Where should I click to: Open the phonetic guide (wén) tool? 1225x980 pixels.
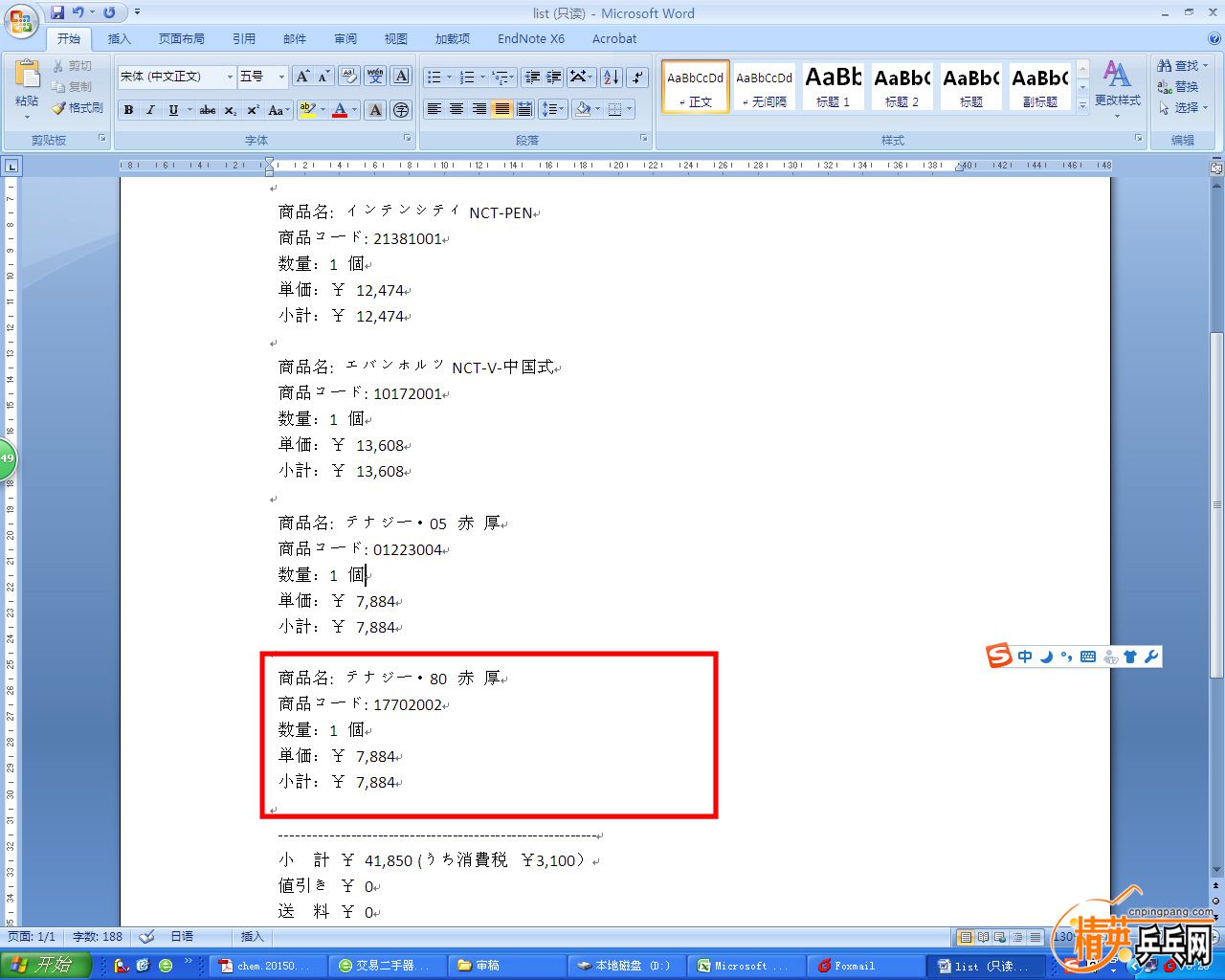pyautogui.click(x=375, y=77)
